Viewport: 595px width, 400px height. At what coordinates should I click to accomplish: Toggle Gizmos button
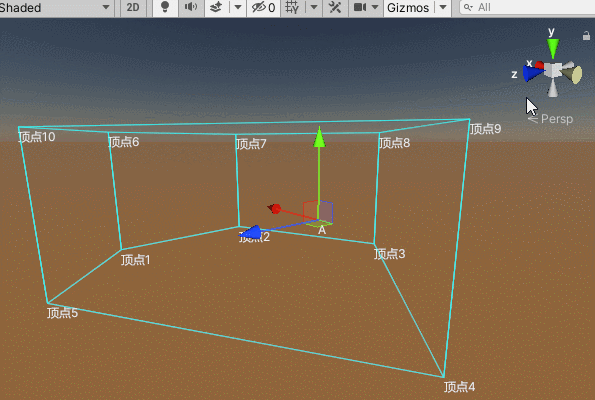point(408,8)
